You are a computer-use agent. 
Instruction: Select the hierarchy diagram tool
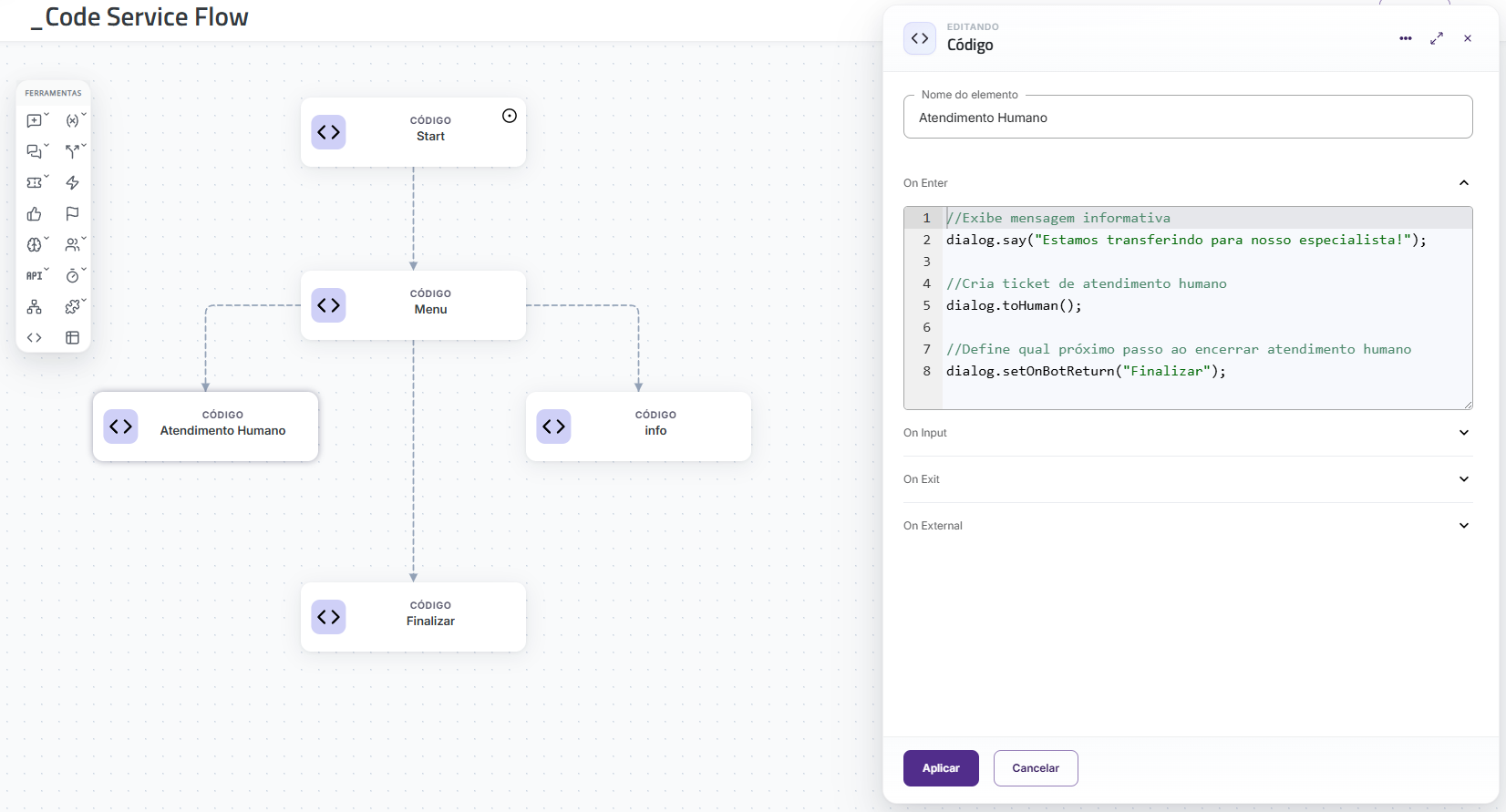coord(35,306)
